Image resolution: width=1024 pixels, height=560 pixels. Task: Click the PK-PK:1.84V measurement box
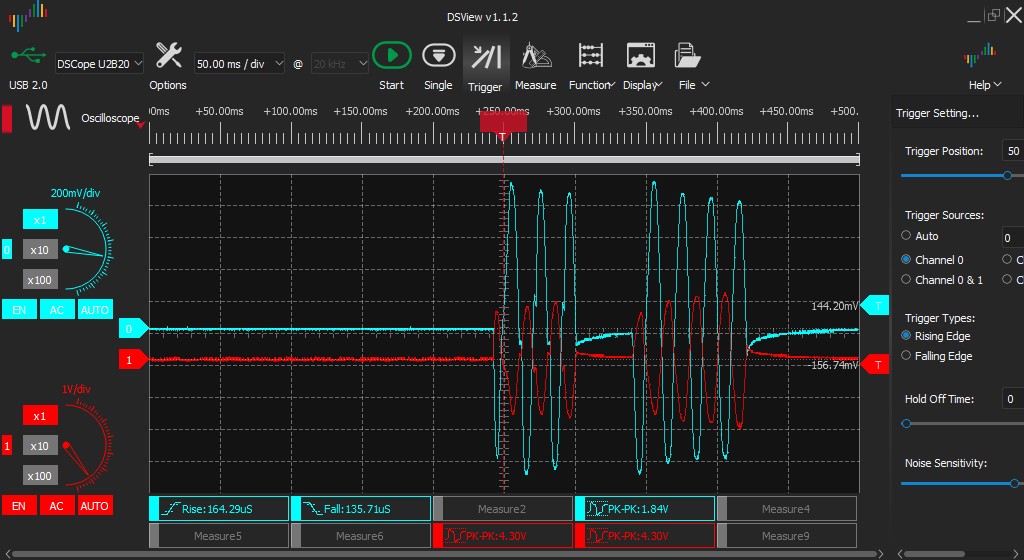coord(645,509)
